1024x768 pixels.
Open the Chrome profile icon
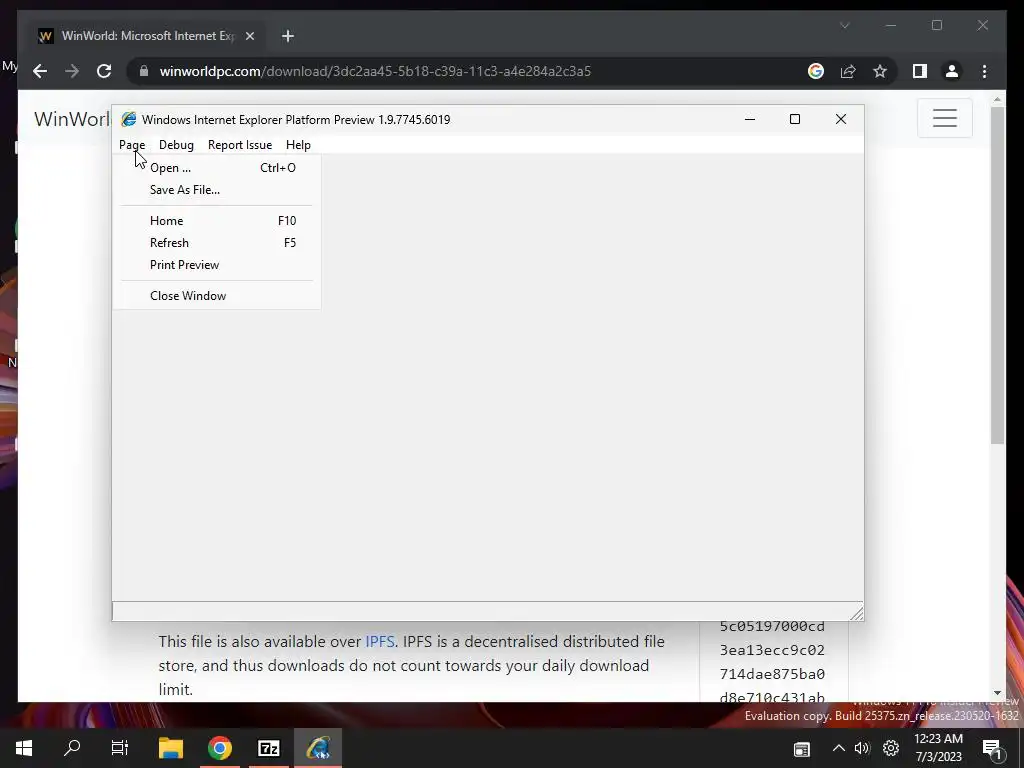(952, 71)
